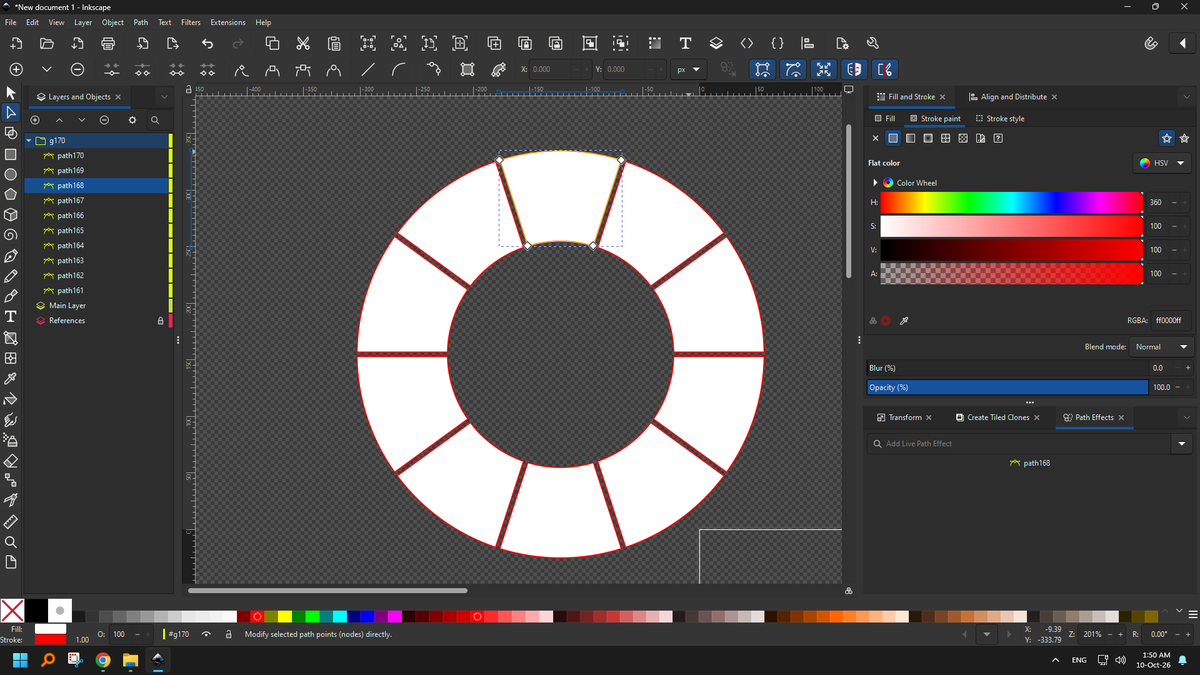The width and height of the screenshot is (1200, 675).
Task: Select the Selector arrow tool
Action: point(11,93)
